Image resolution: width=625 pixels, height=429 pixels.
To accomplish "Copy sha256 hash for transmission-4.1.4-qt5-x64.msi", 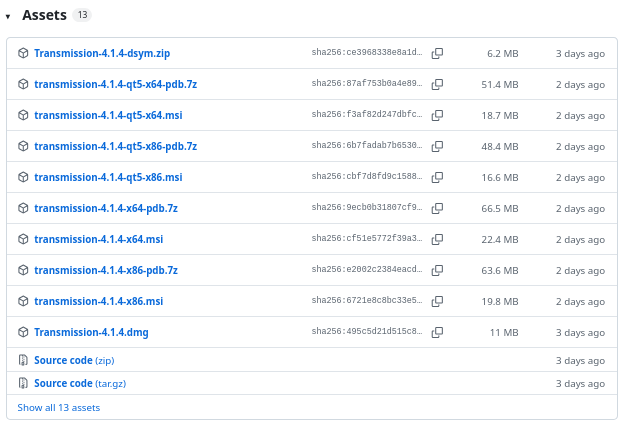I will coord(437,115).
